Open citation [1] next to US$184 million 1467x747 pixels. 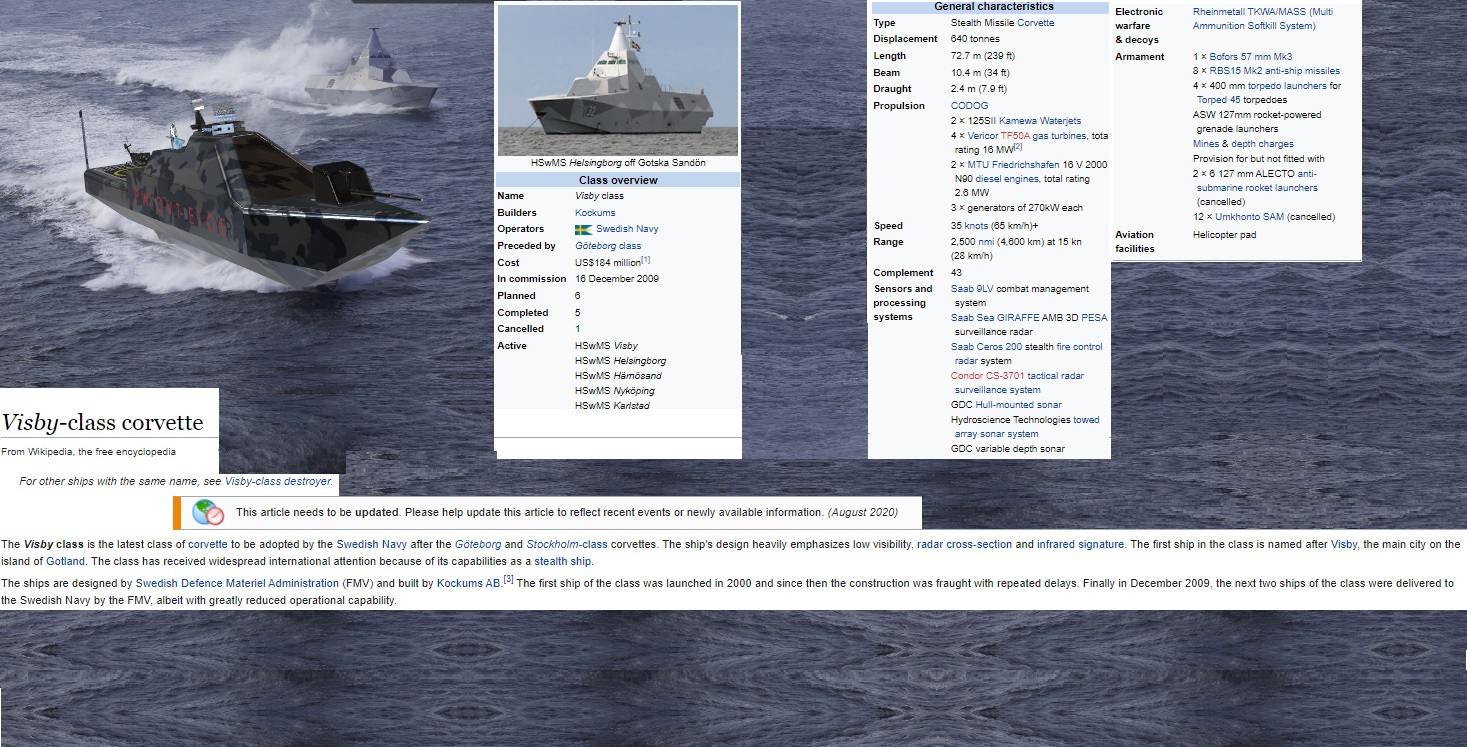(645, 260)
